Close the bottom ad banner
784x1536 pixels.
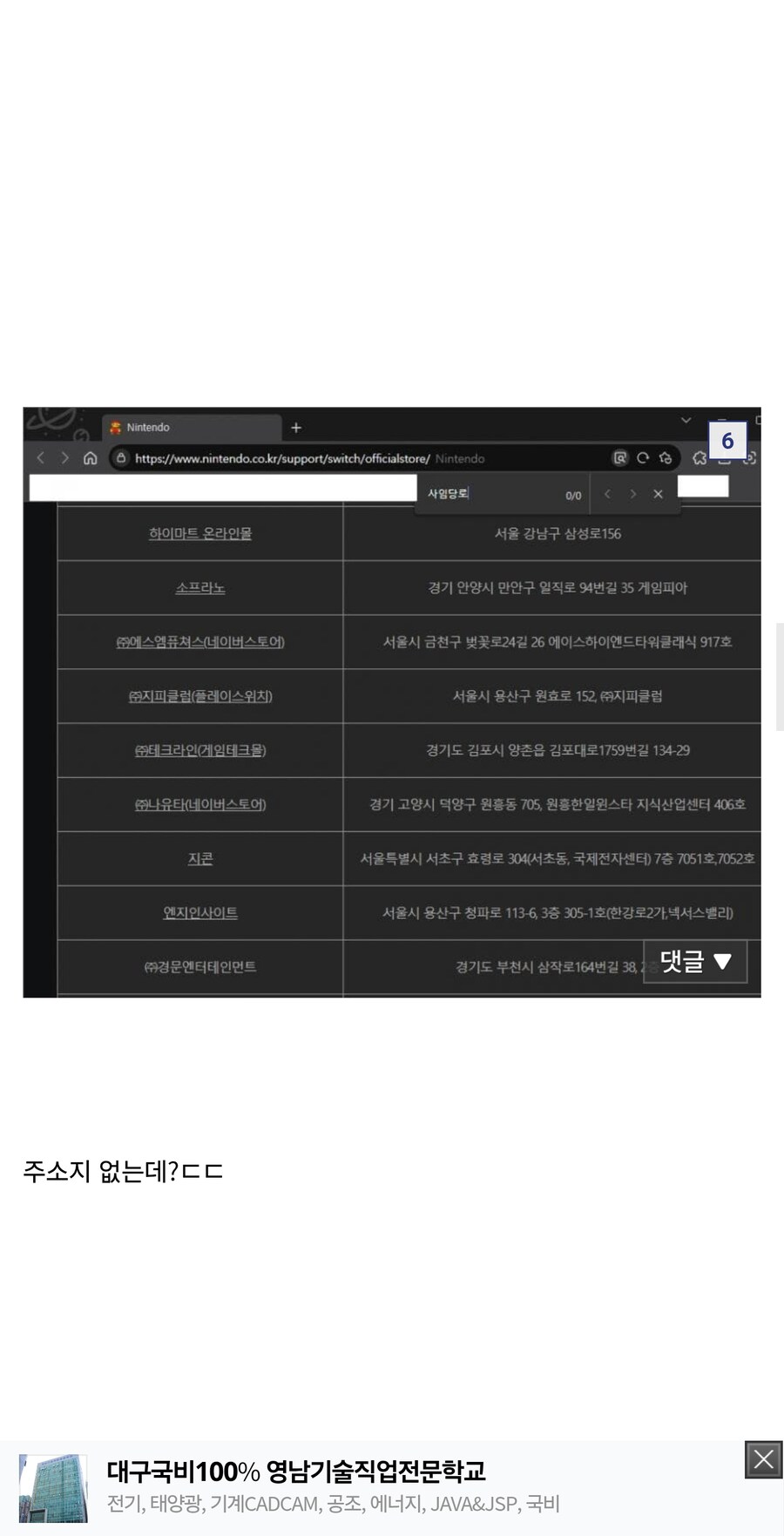point(763,1459)
